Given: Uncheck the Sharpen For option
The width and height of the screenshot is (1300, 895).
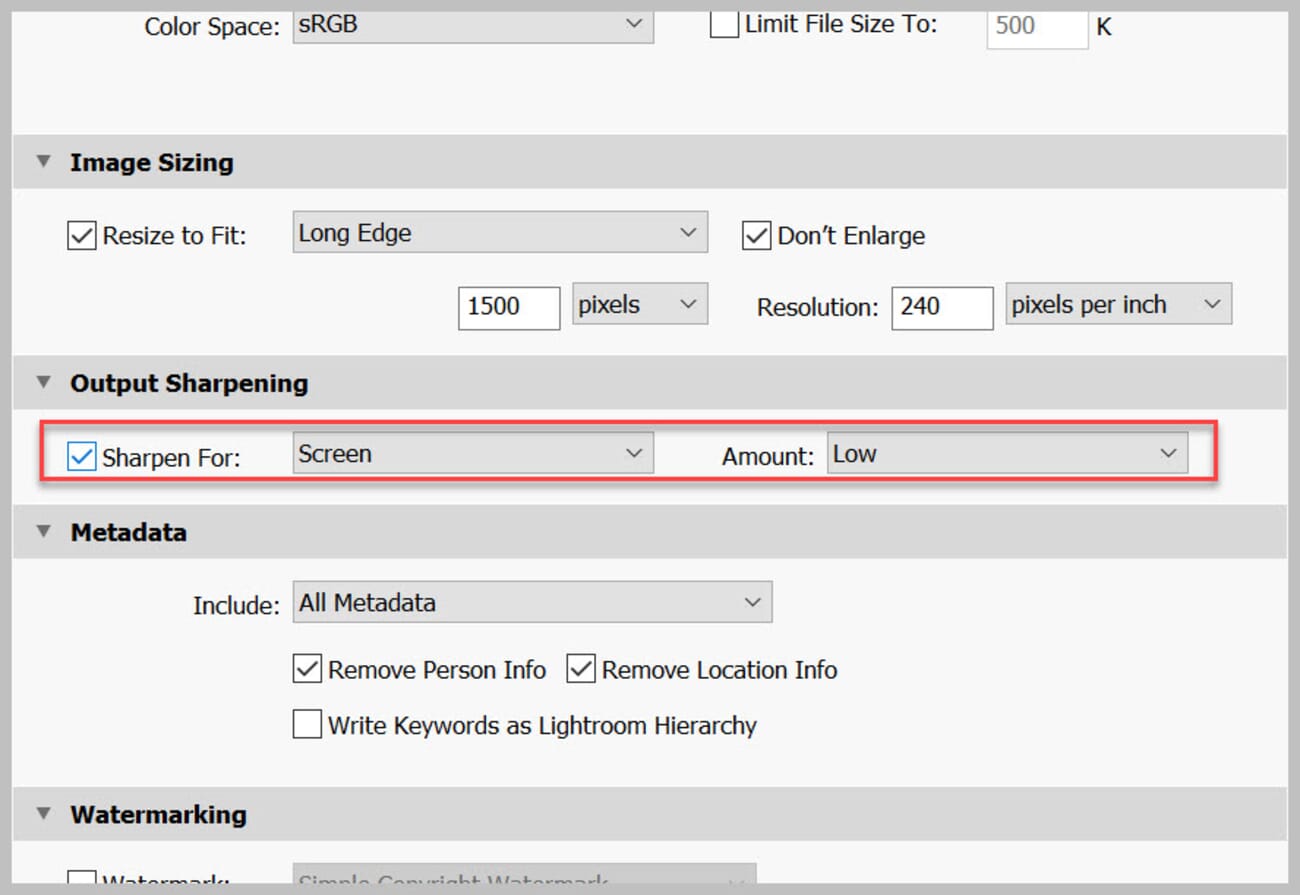Looking at the screenshot, I should 83,453.
